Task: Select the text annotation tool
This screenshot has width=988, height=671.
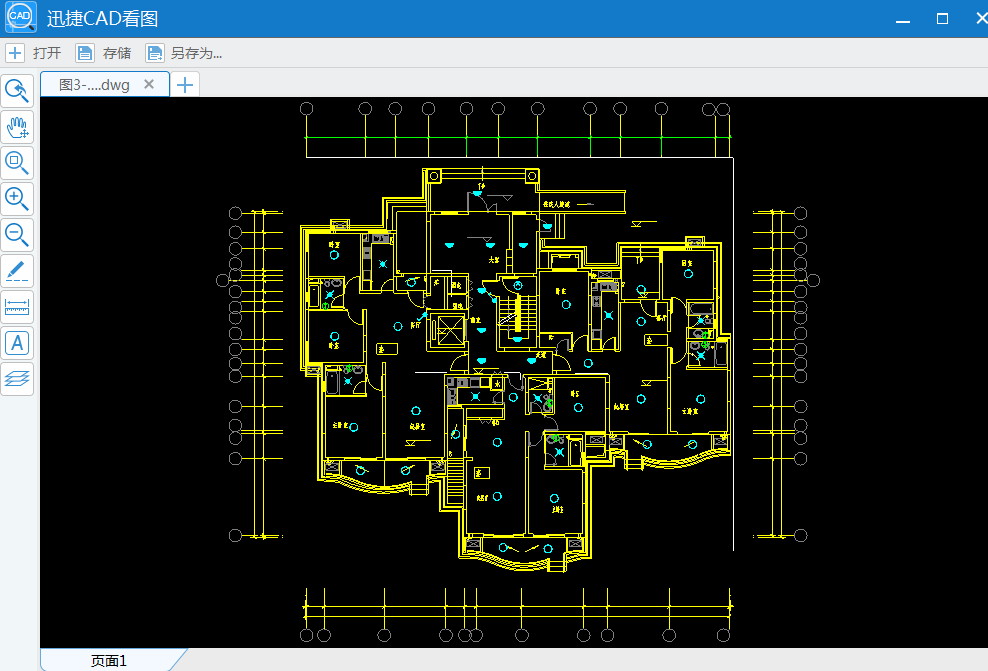Action: 18,343
